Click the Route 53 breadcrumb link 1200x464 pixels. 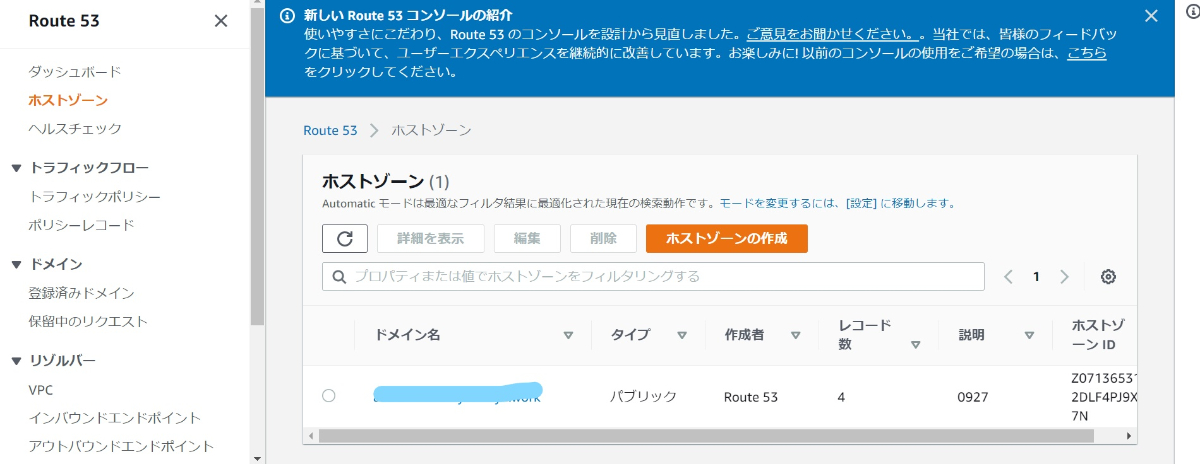[330, 130]
